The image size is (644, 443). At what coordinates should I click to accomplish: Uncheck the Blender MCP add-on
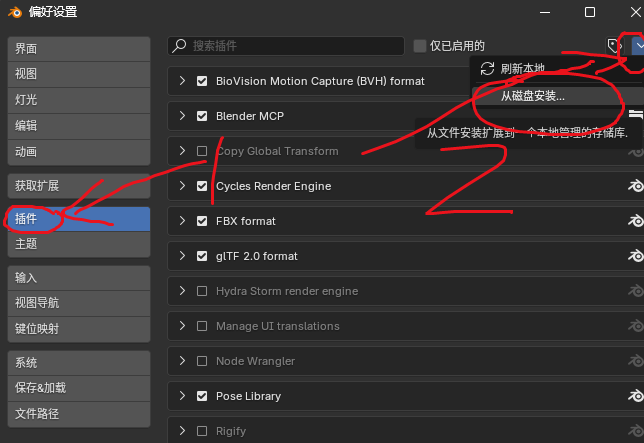pos(202,116)
